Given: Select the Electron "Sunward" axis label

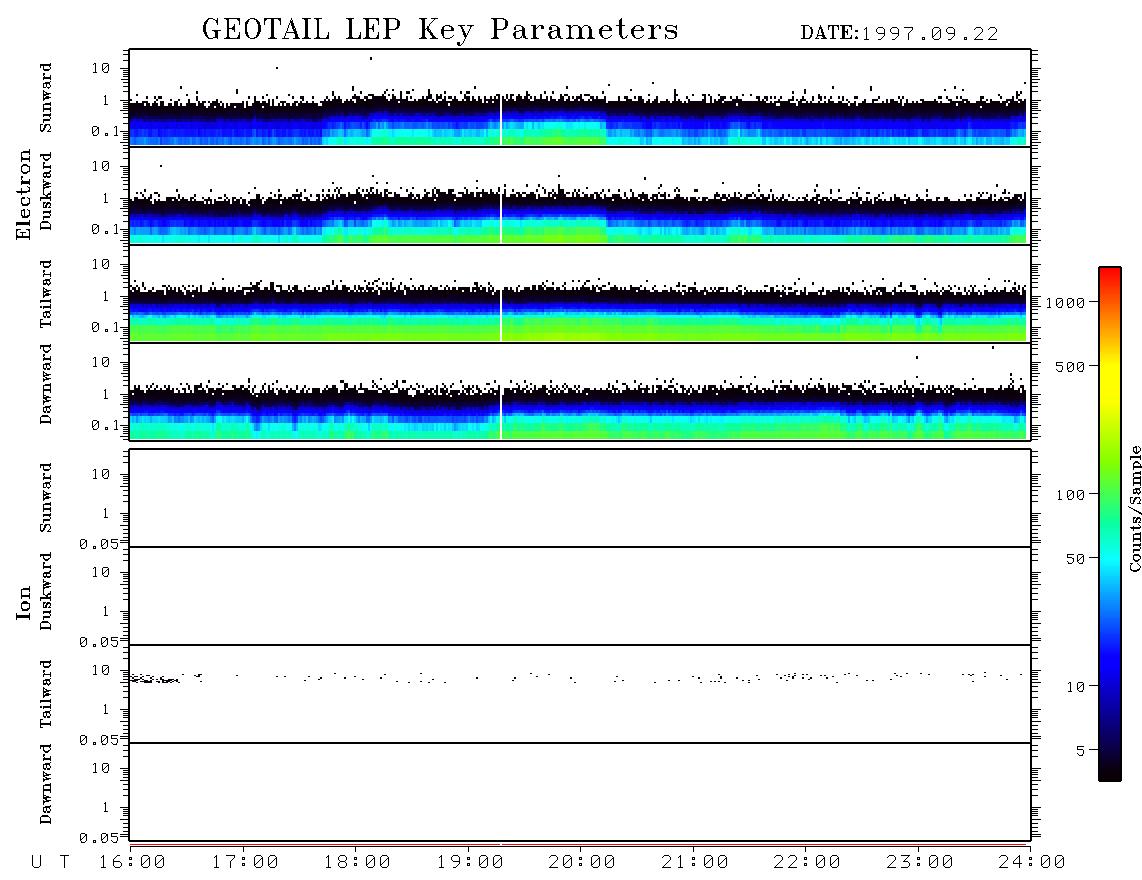Looking at the screenshot, I should [x=45, y=98].
